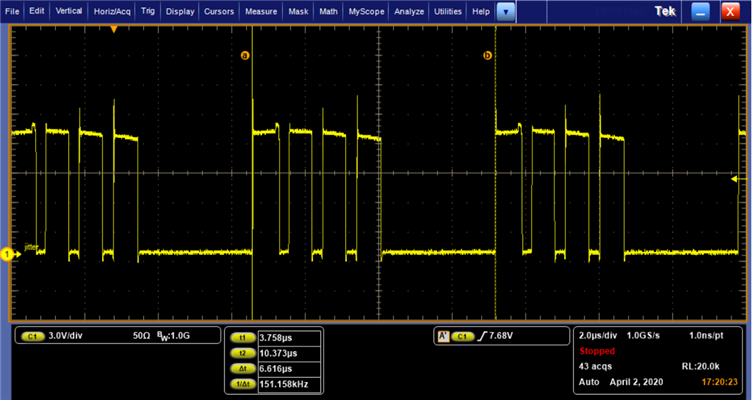Click the 1/Δt frequency readout label
The width and height of the screenshot is (753, 400).
click(x=241, y=383)
